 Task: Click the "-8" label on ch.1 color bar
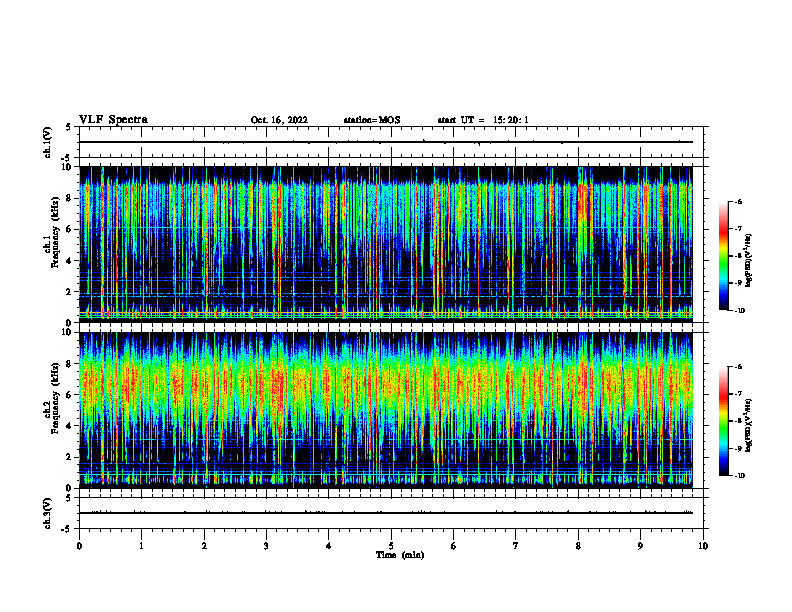click(x=738, y=256)
